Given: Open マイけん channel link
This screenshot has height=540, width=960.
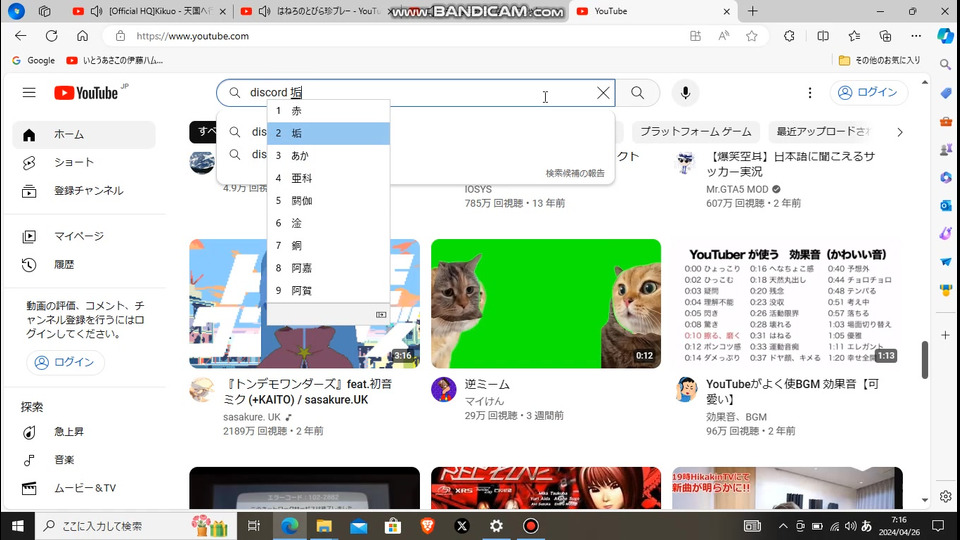Looking at the screenshot, I should tap(484, 401).
